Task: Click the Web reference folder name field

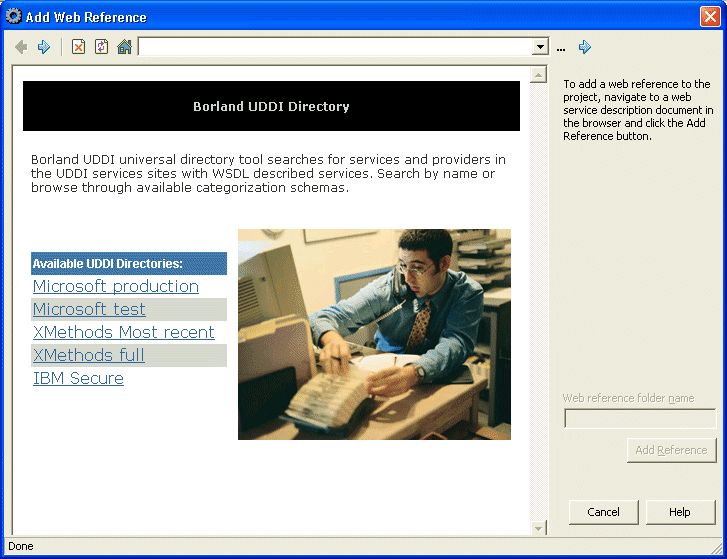Action: tap(640, 419)
